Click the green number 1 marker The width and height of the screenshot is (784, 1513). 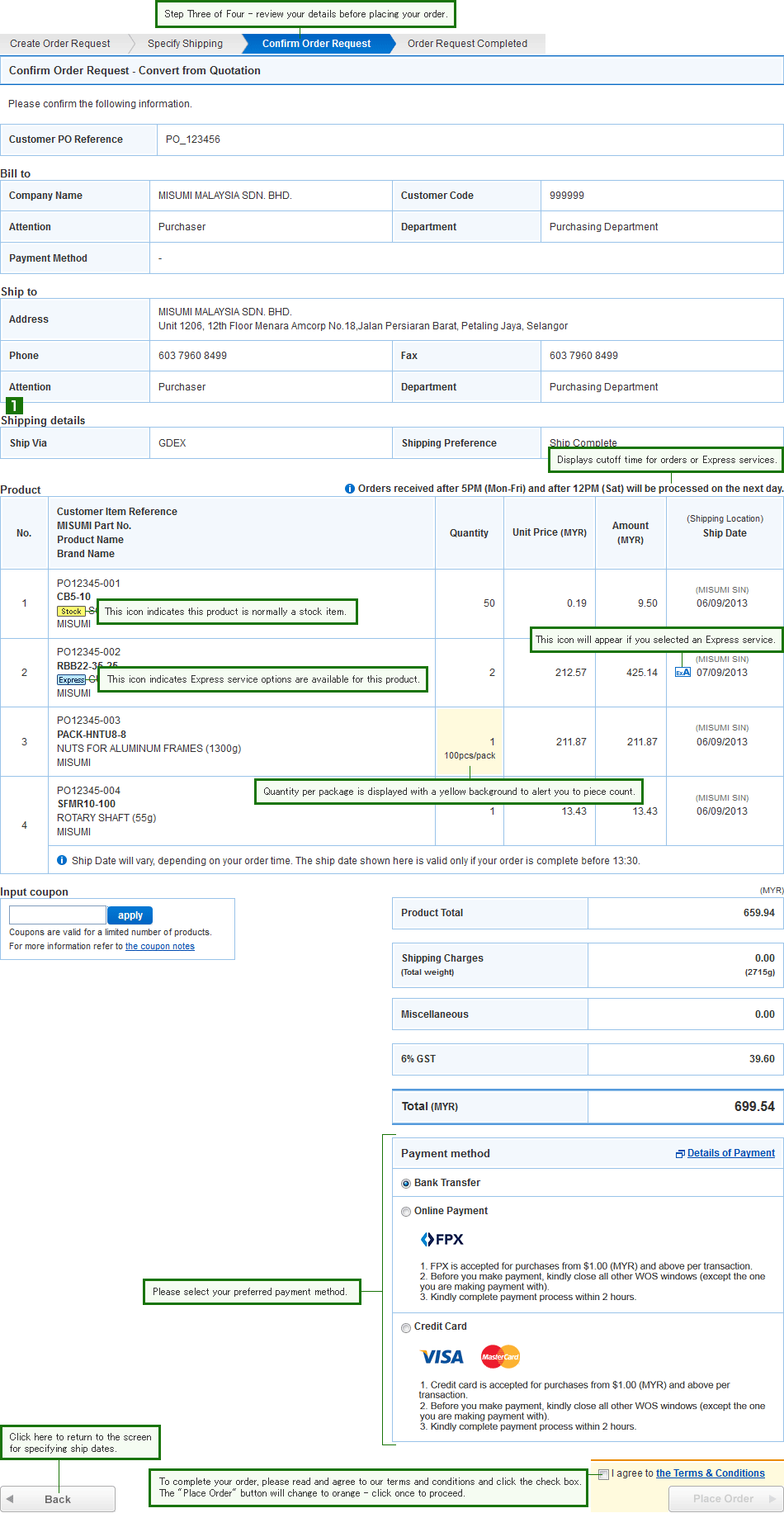coord(14,405)
